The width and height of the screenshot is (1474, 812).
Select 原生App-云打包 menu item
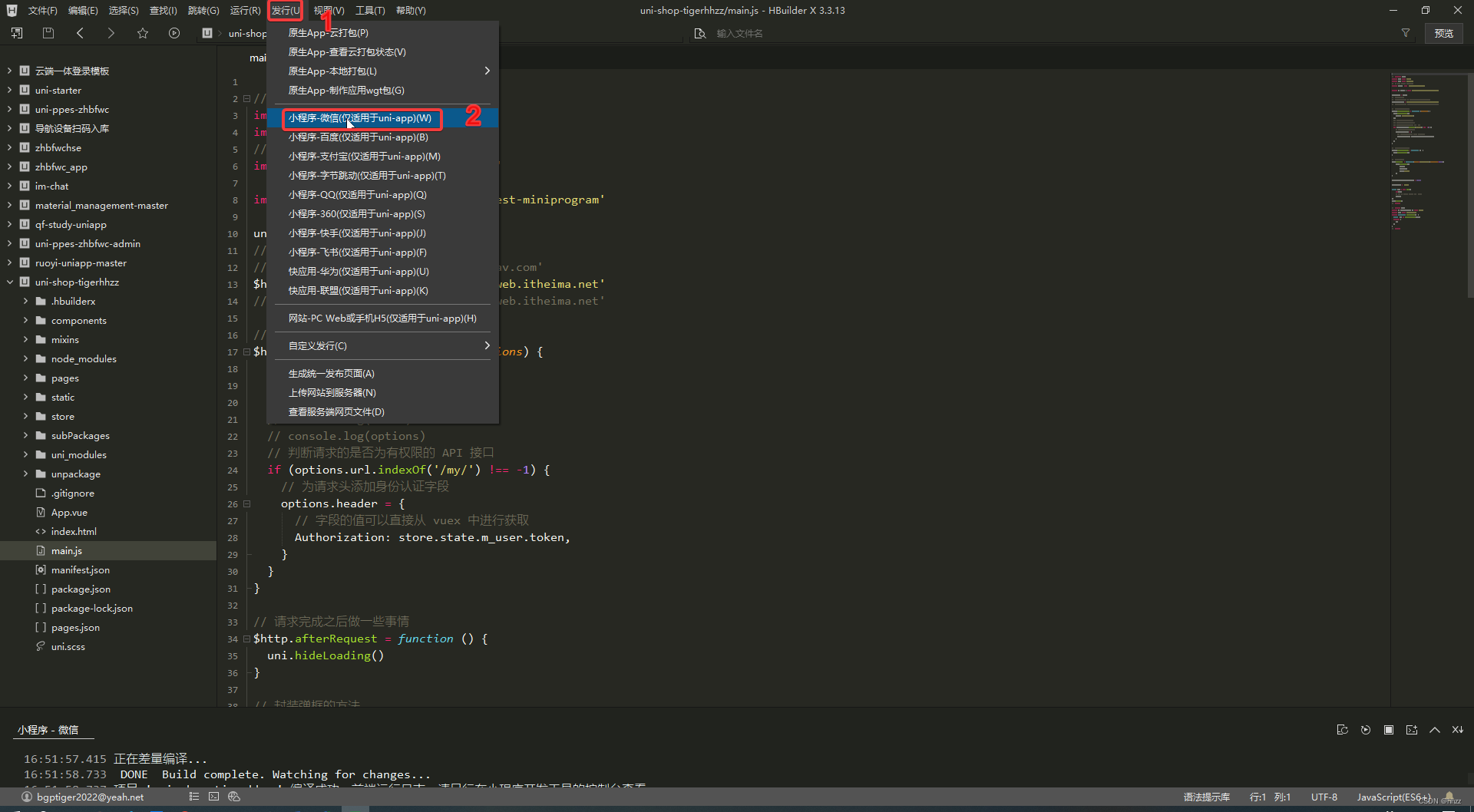coord(382,32)
